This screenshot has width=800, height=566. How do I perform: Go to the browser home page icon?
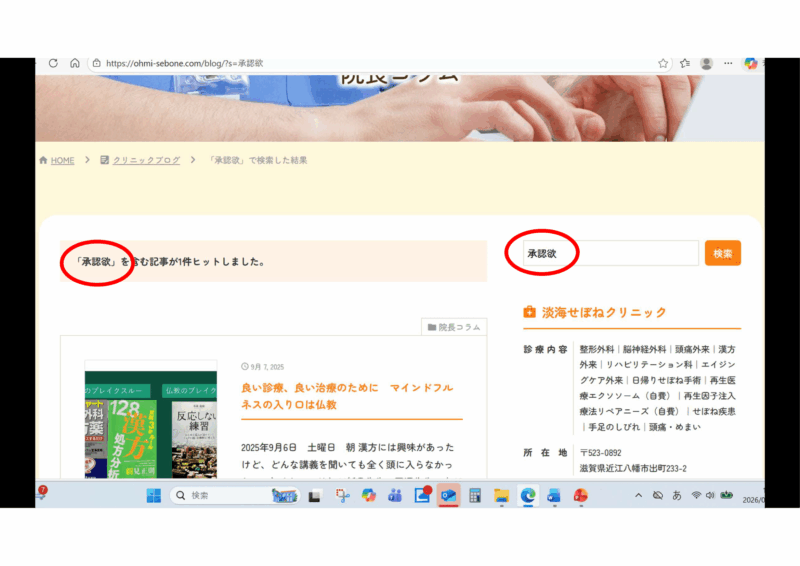click(75, 63)
